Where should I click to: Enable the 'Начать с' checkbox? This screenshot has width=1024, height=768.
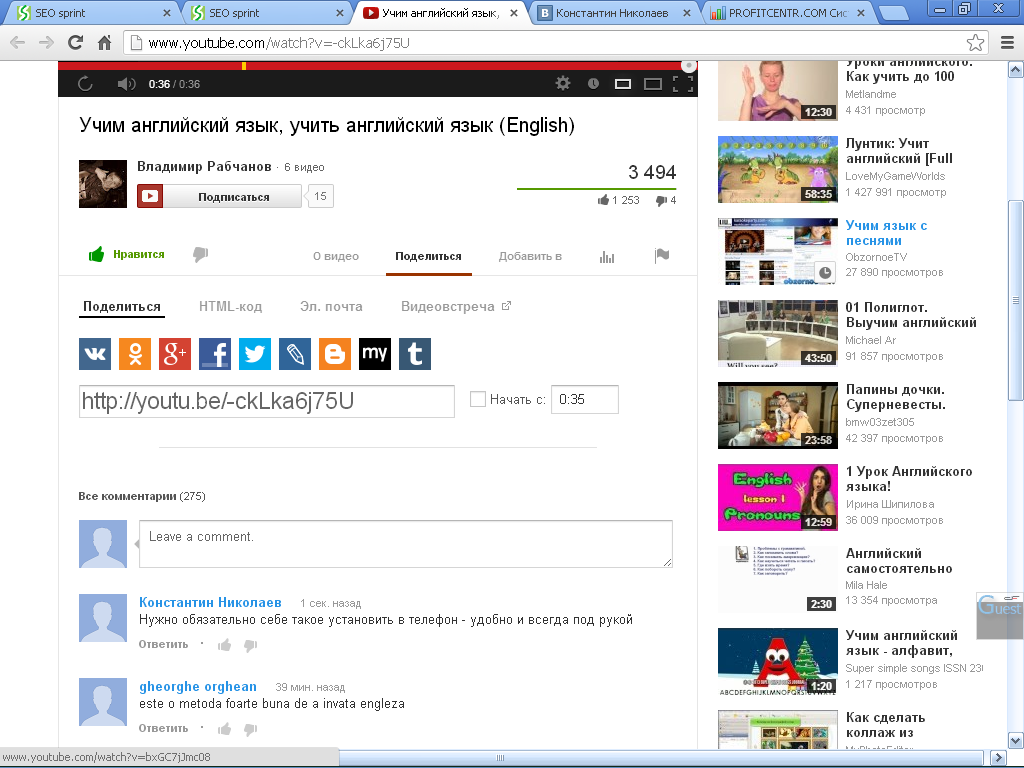[478, 399]
